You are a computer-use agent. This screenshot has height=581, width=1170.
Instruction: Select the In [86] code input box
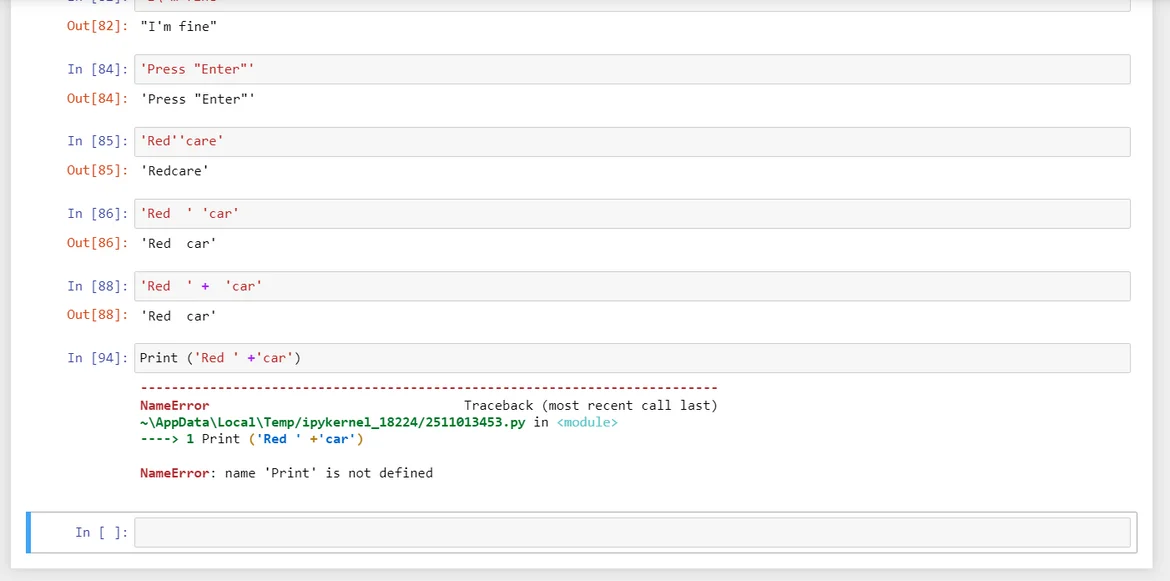point(632,213)
